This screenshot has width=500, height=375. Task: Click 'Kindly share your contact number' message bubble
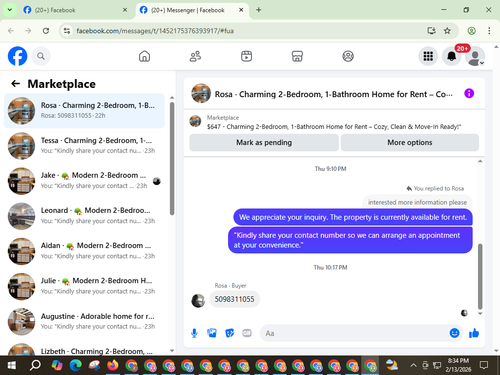(x=350, y=240)
